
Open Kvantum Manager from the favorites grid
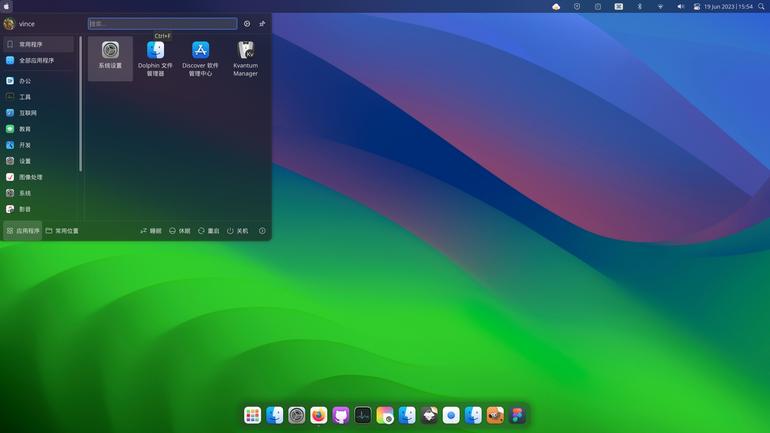[x=245, y=58]
